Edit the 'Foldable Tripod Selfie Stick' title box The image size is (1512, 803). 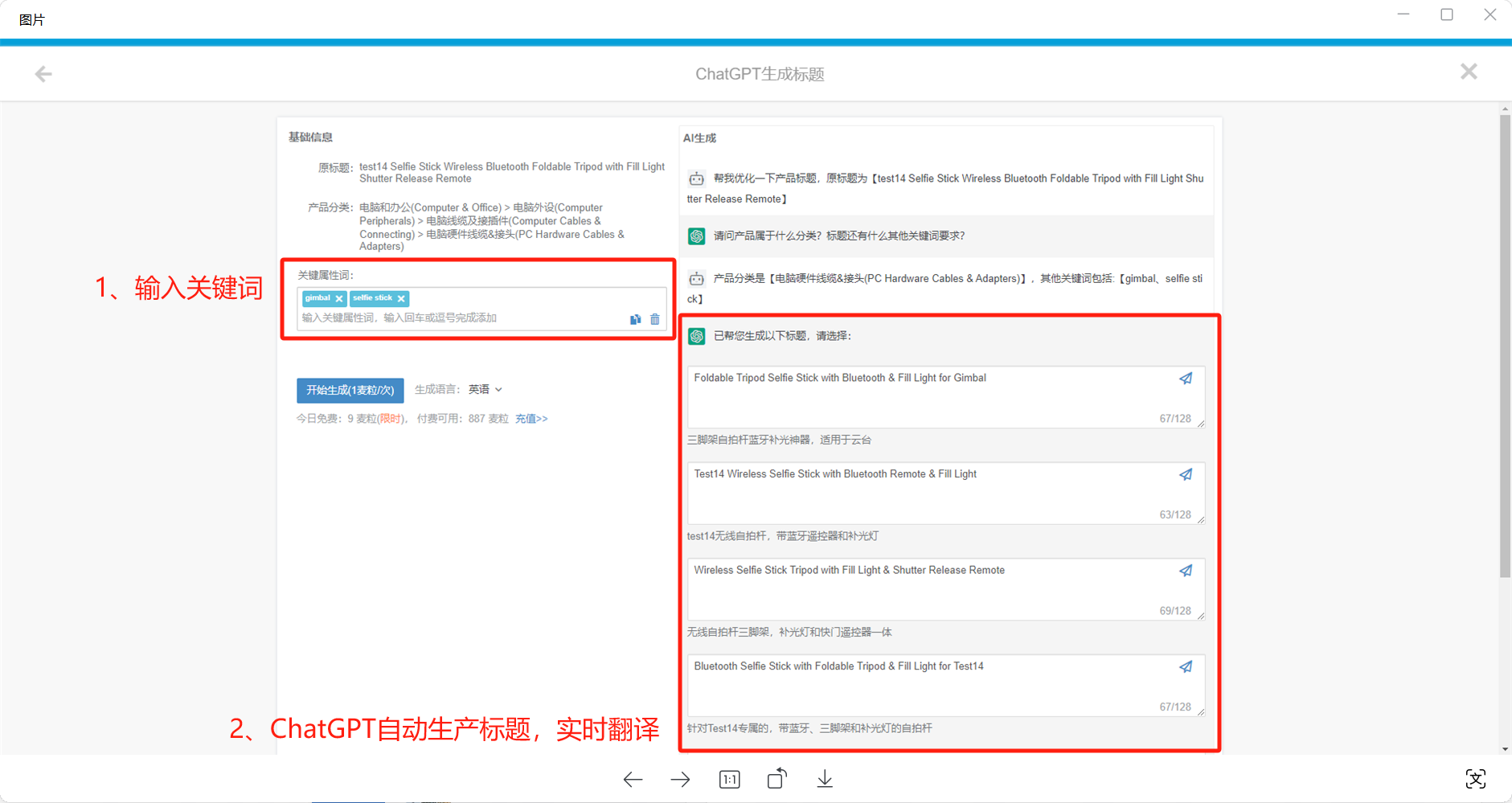[945, 397]
